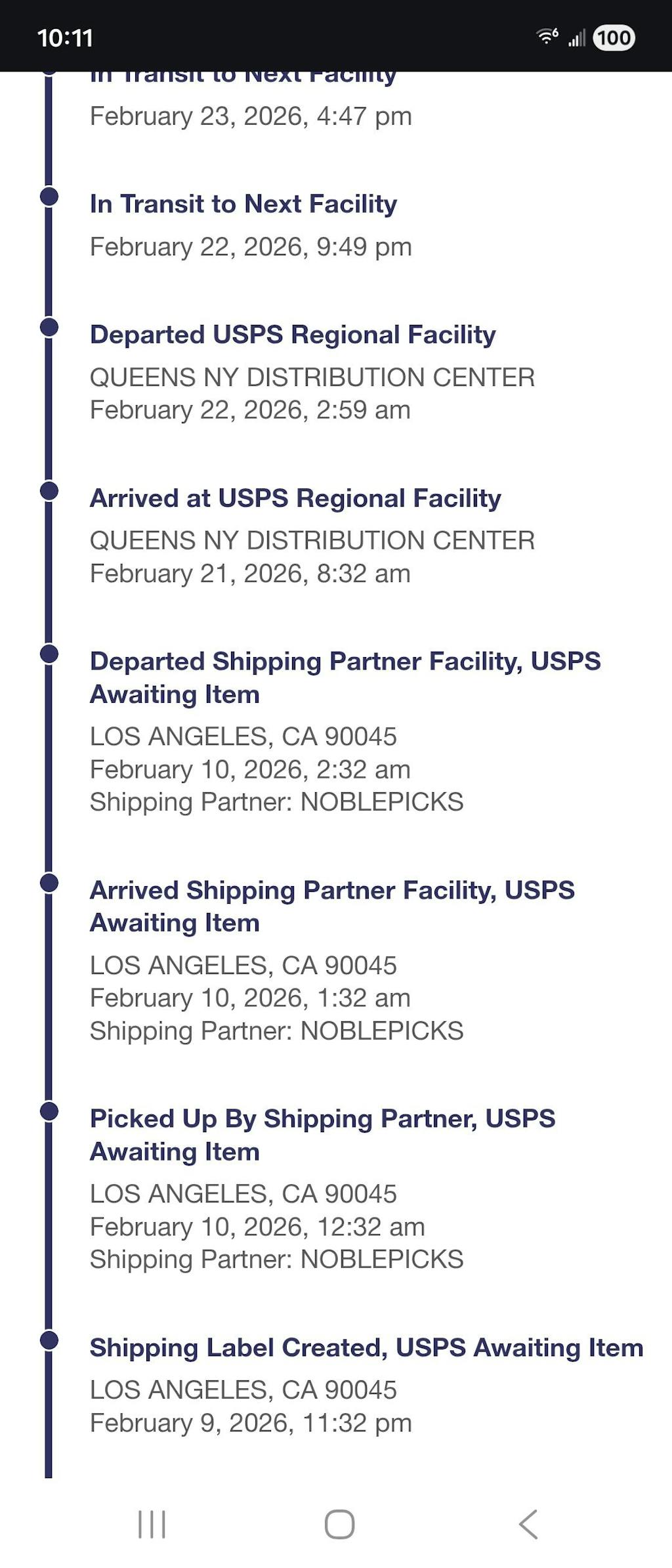Tap the Shipping Label Created heading
Image resolution: width=672 pixels, height=1568 pixels.
(366, 1347)
